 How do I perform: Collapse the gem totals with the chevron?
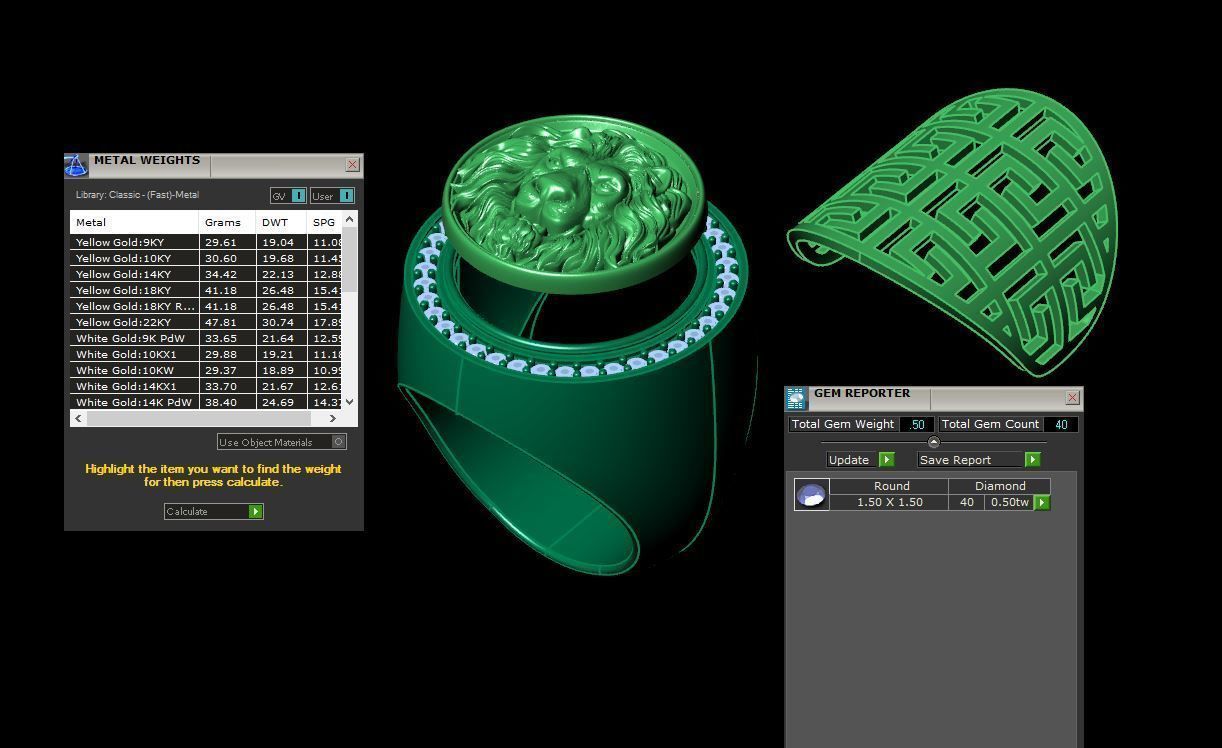(x=934, y=442)
